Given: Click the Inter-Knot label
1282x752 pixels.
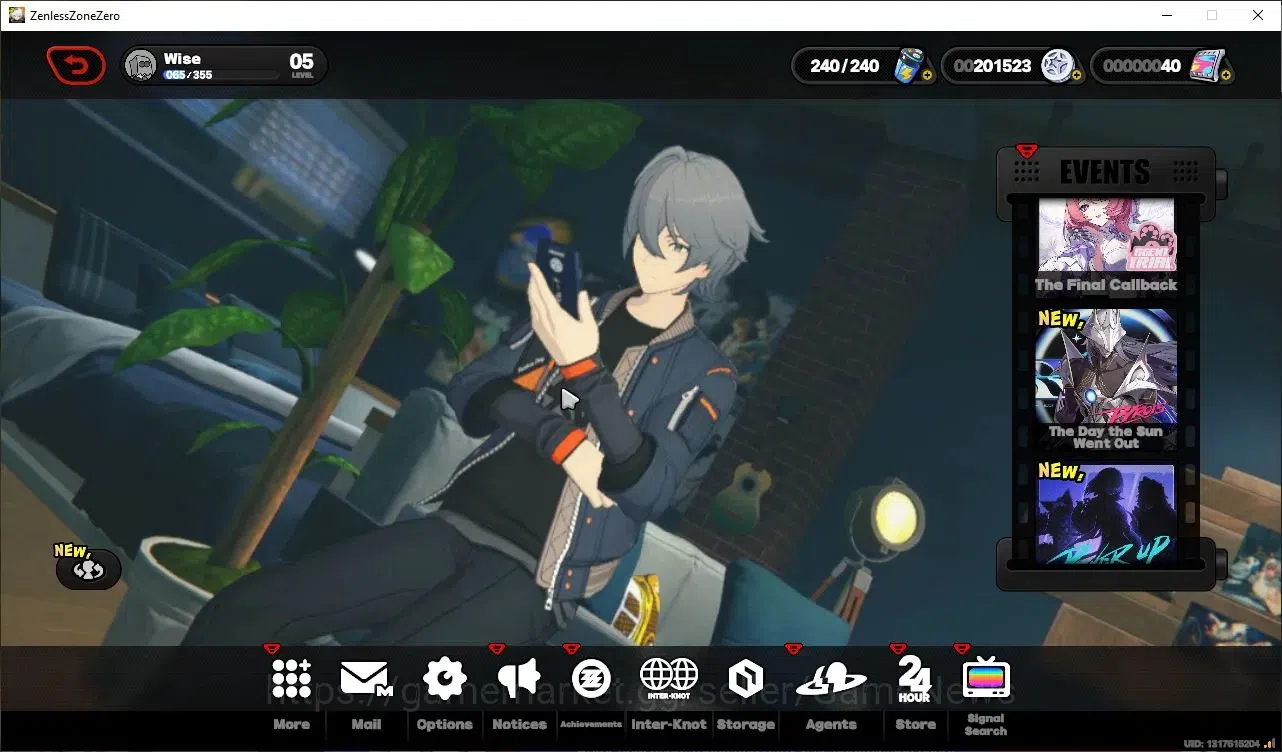Looking at the screenshot, I should pos(669,725).
